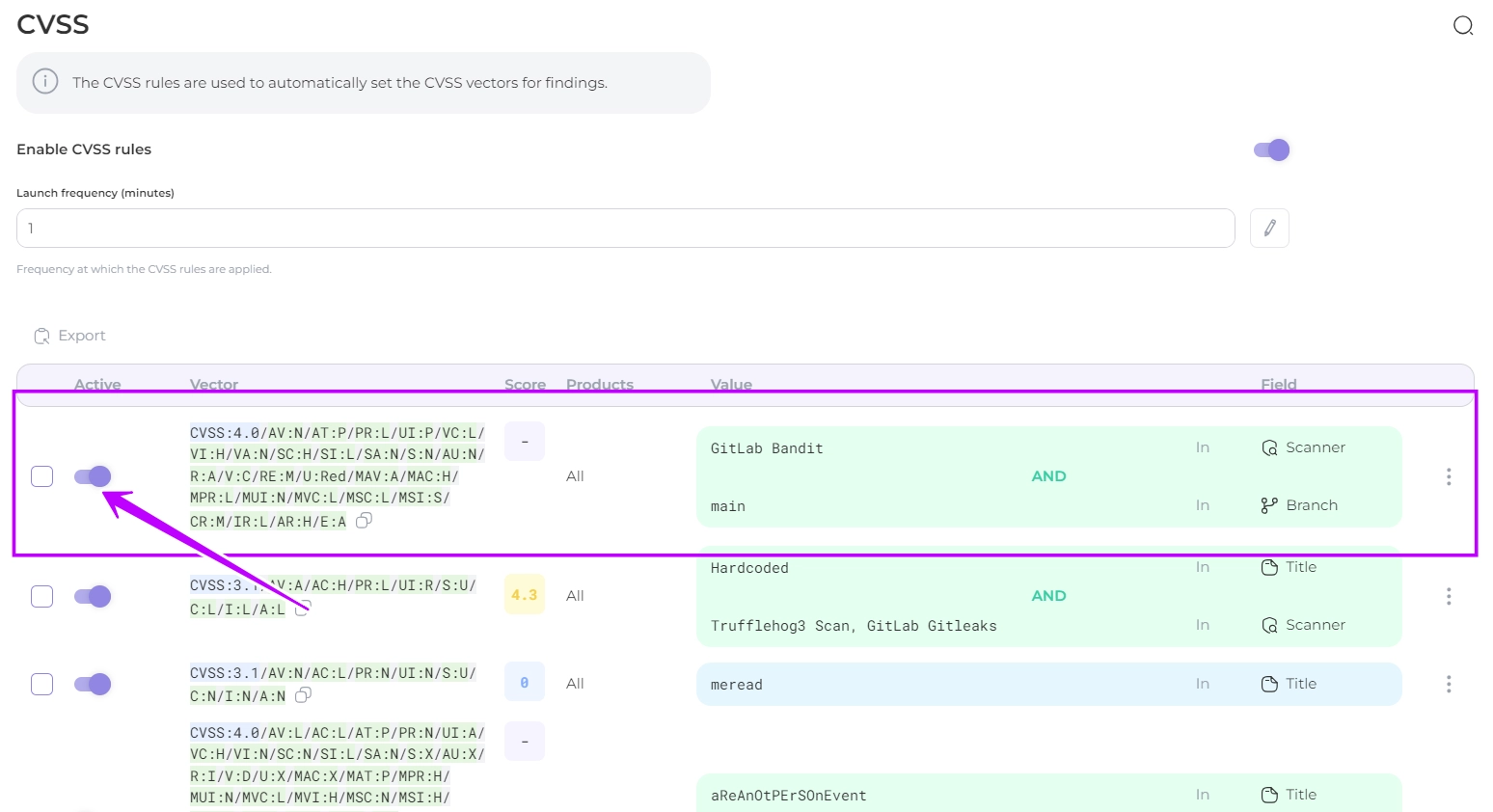Screen dimensions: 1493x812
Task: Sort by the Score column header
Action: 525,384
